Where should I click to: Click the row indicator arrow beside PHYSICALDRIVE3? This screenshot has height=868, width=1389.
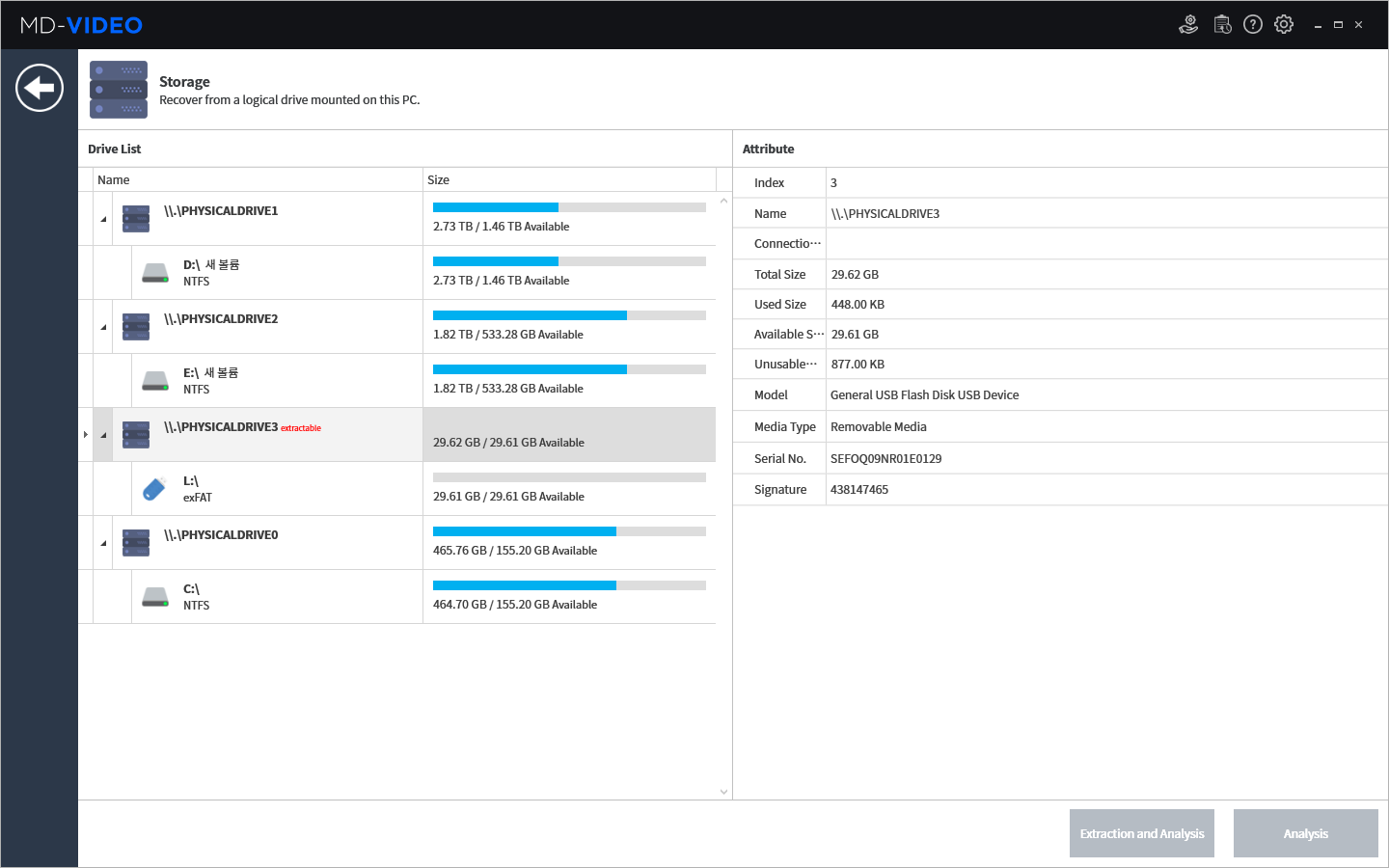point(86,435)
